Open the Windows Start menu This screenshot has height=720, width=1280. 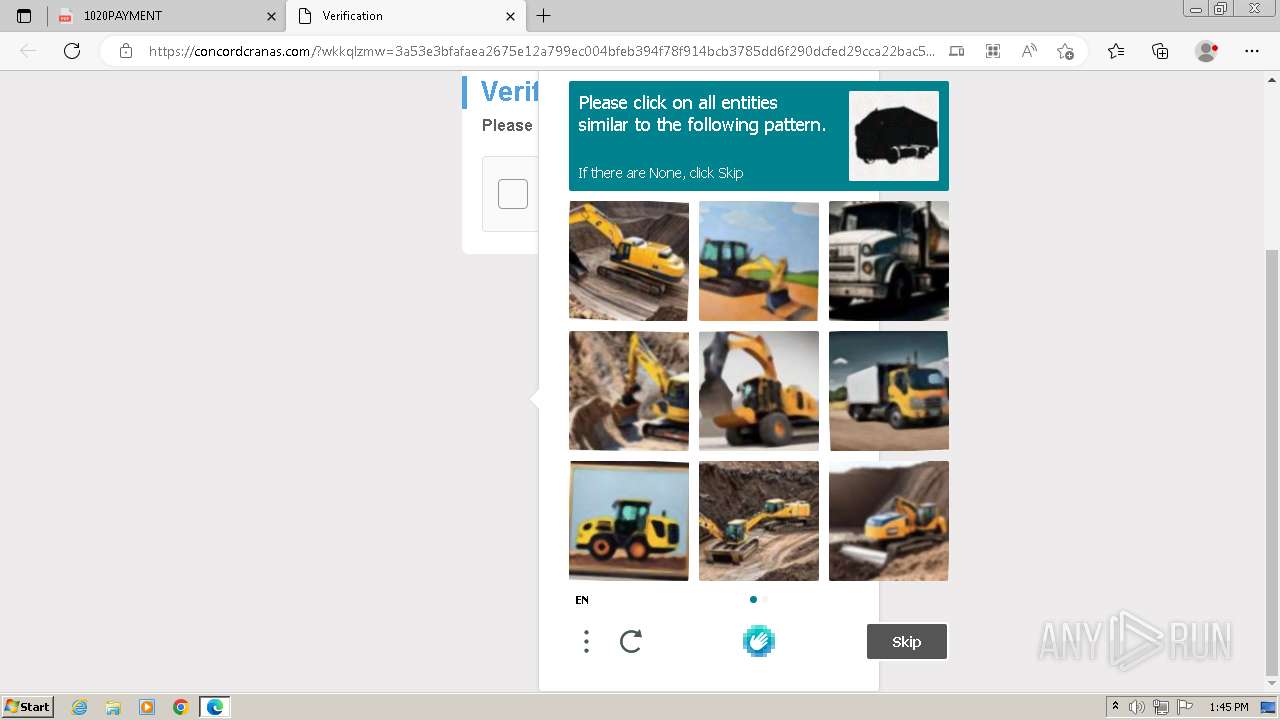(27, 706)
